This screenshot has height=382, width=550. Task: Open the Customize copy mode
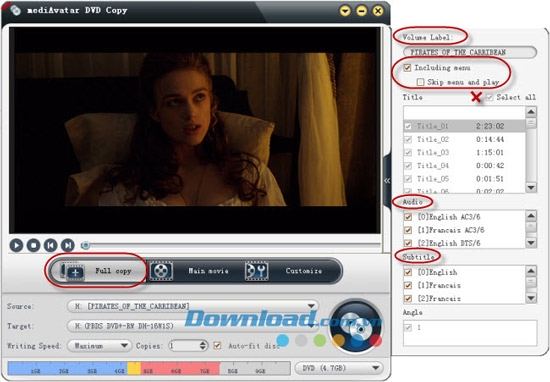[x=291, y=271]
